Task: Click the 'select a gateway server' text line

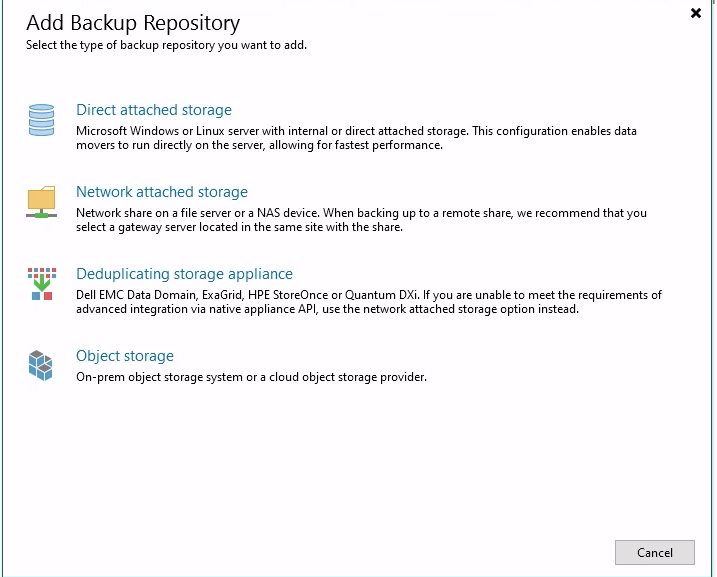Action: 239,227
